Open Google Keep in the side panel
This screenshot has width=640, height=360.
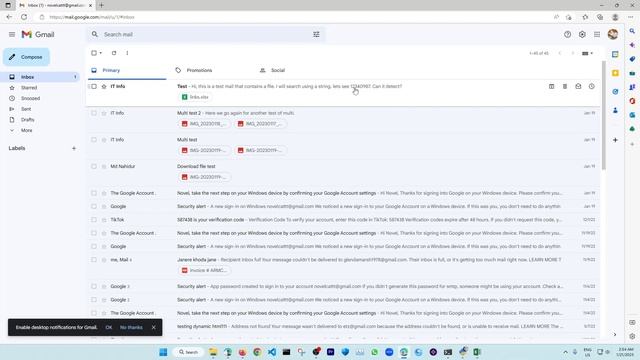pyautogui.click(x=615, y=73)
